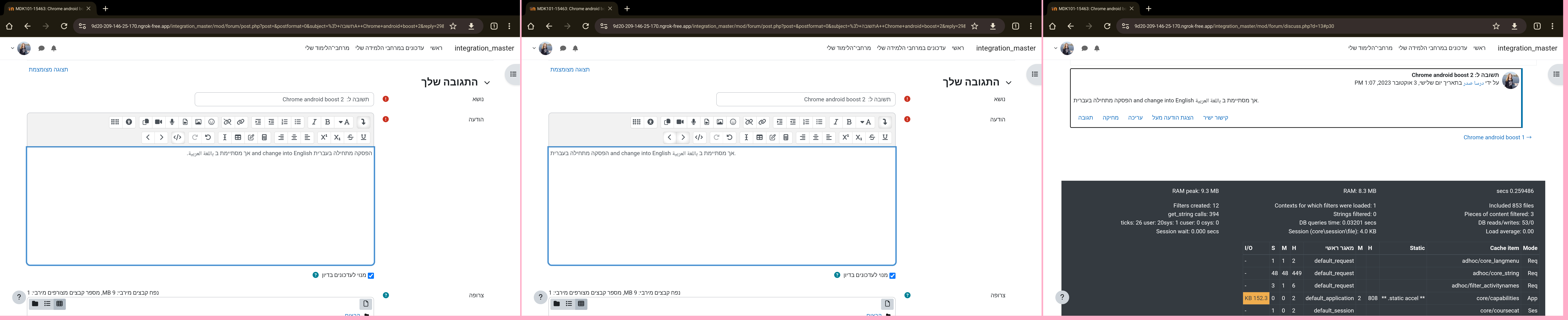The image size is (1568, 320).
Task: Click 'מחיקה' delete link in right window
Action: tap(1110, 118)
